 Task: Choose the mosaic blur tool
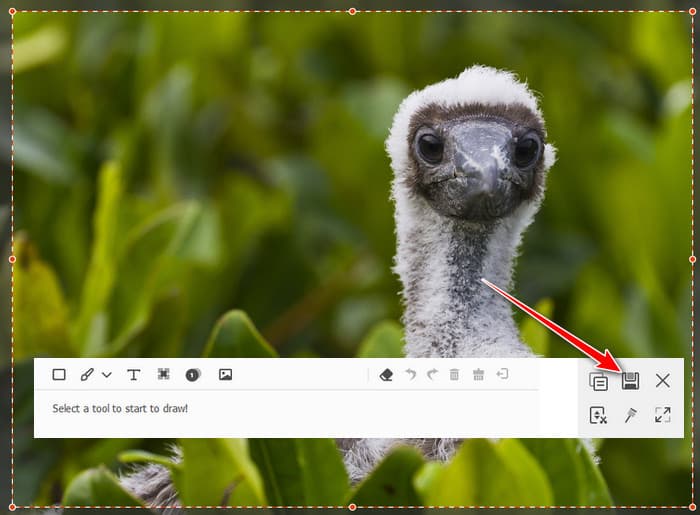pyautogui.click(x=163, y=375)
